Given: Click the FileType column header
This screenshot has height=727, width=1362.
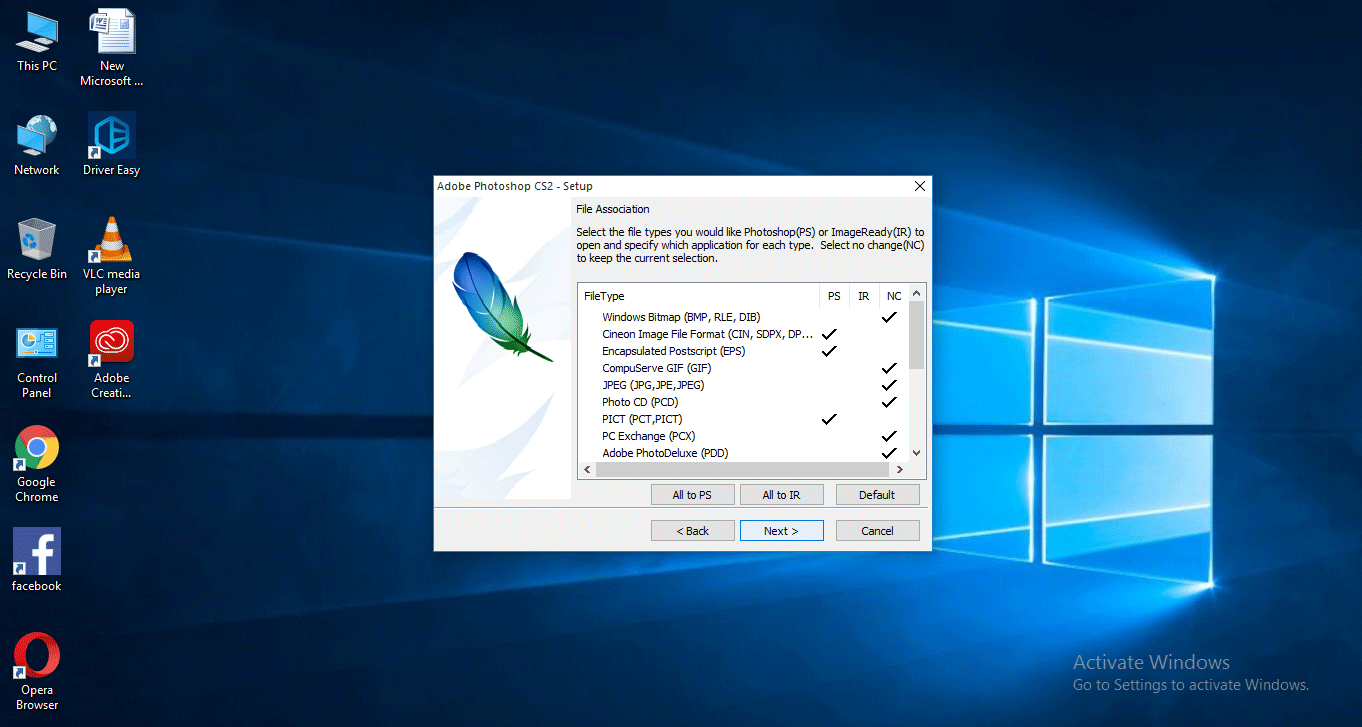Looking at the screenshot, I should 698,296.
